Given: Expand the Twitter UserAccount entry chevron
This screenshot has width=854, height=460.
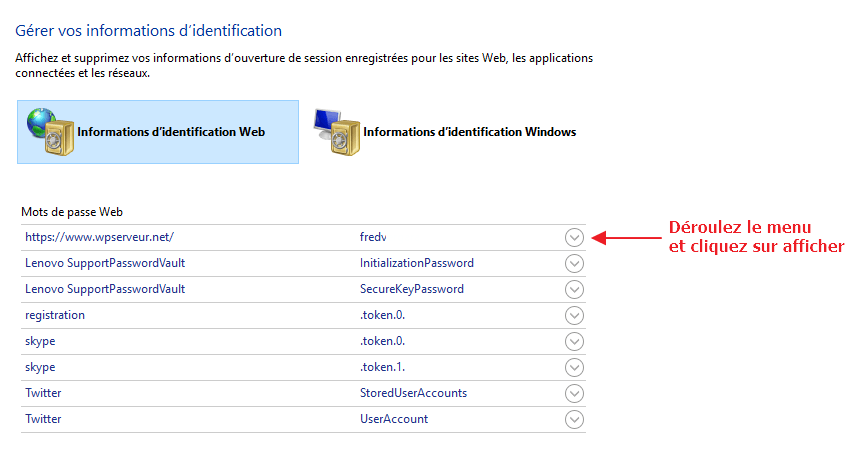Looking at the screenshot, I should coord(574,420).
